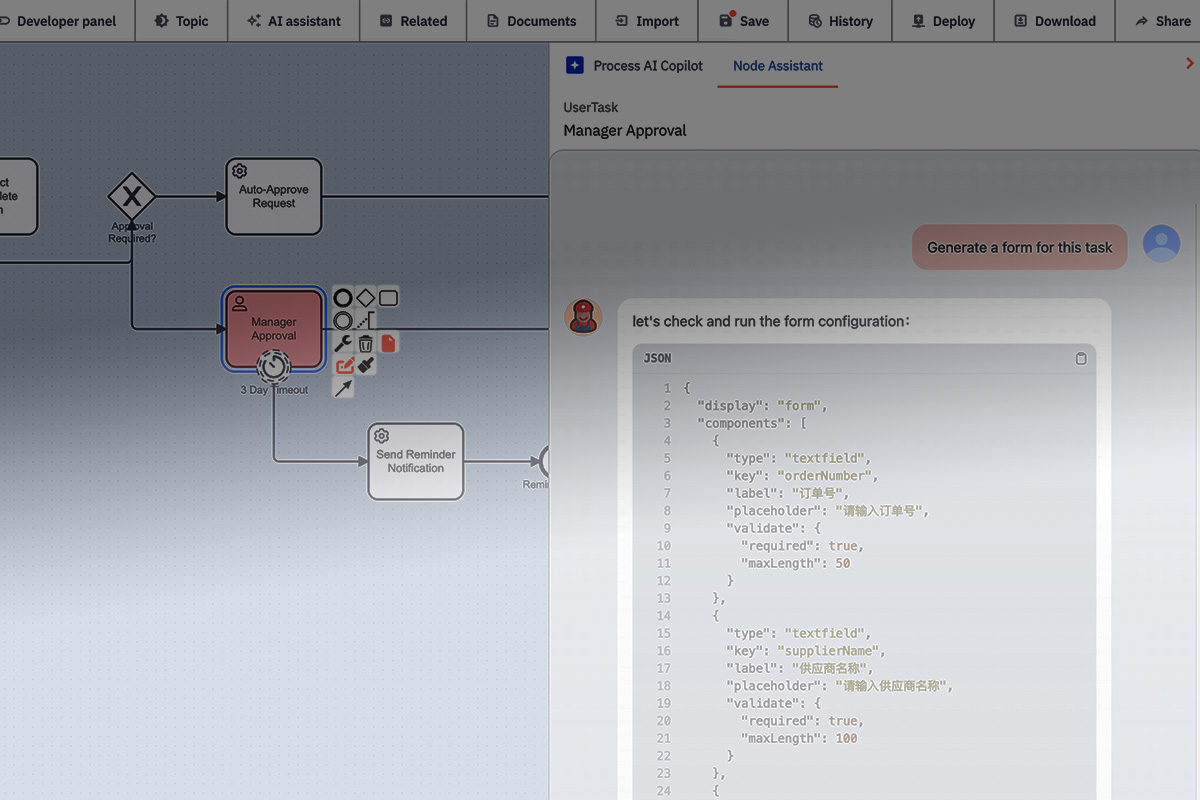The width and height of the screenshot is (1200, 800).
Task: Append a gateway from context pad
Action: tap(366, 298)
